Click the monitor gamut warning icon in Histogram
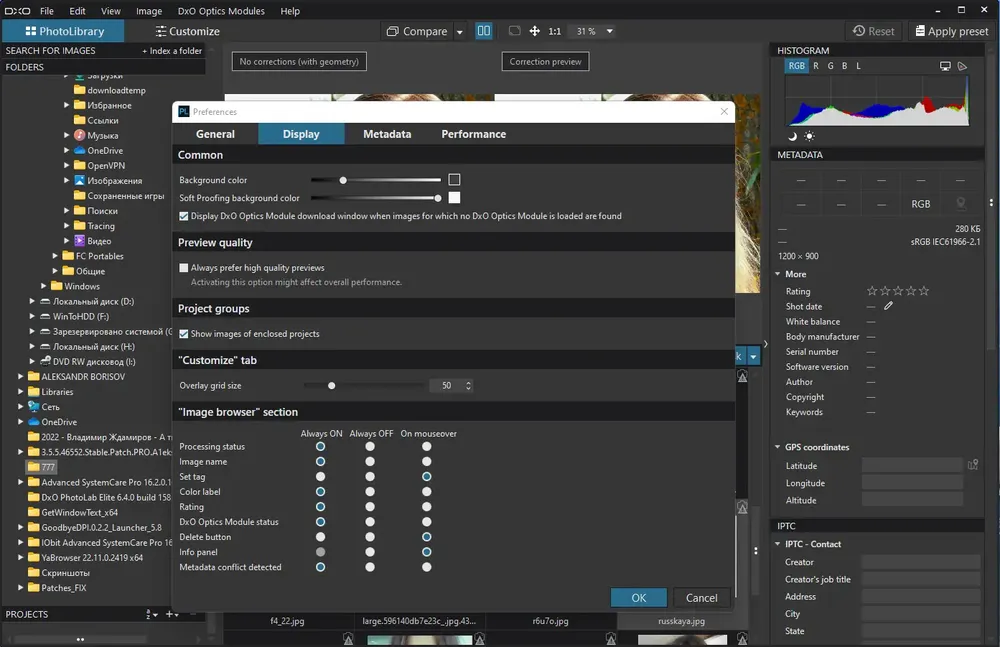This screenshot has width=1000, height=647. [x=945, y=66]
